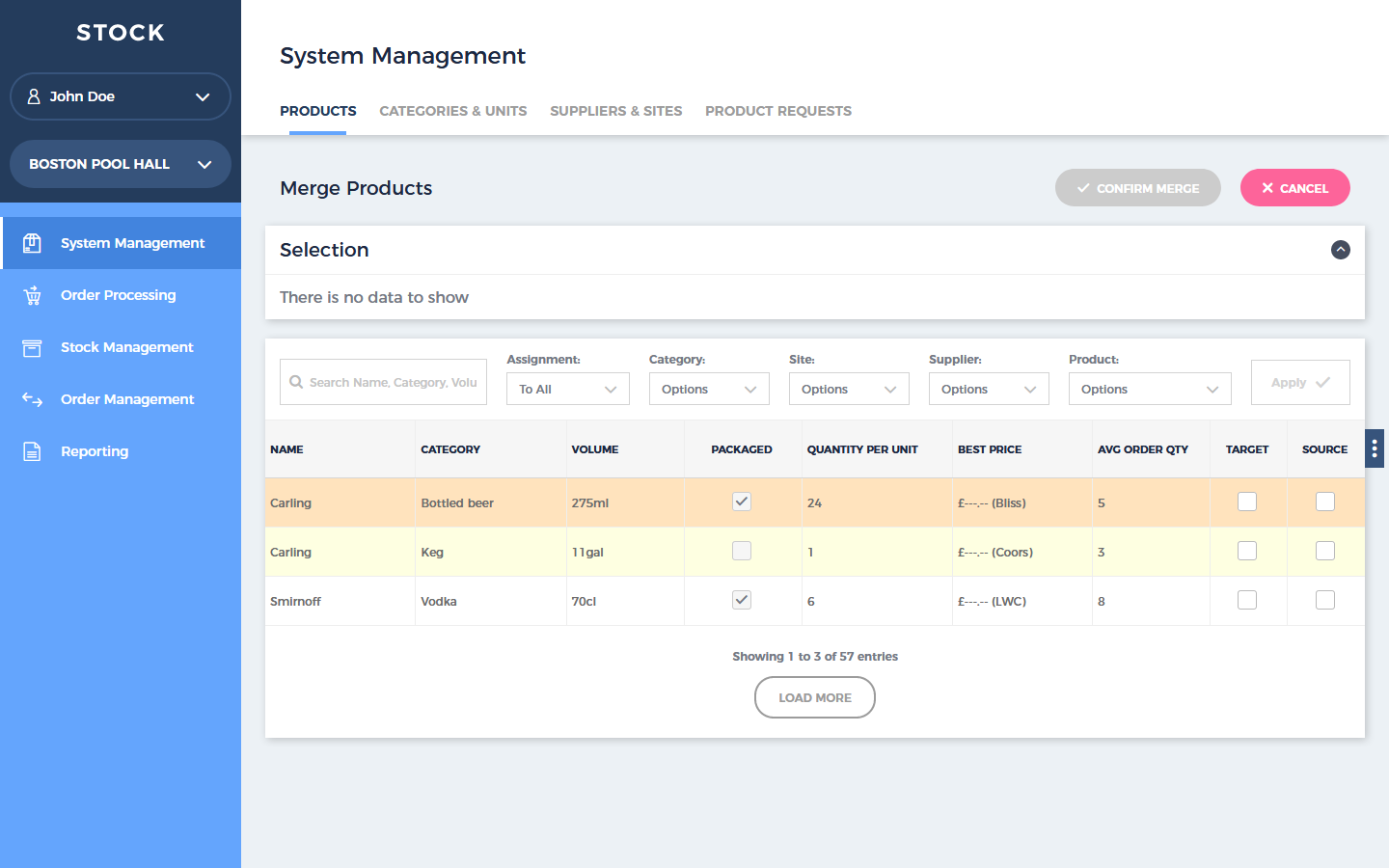Open the Supplier options dropdown
1389x868 pixels.
(x=988, y=389)
